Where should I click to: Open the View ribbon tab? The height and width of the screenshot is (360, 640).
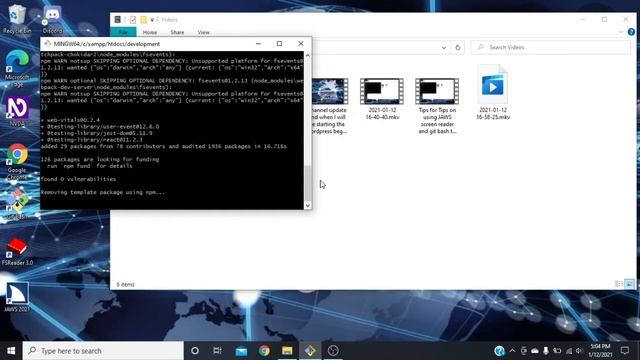click(x=204, y=32)
